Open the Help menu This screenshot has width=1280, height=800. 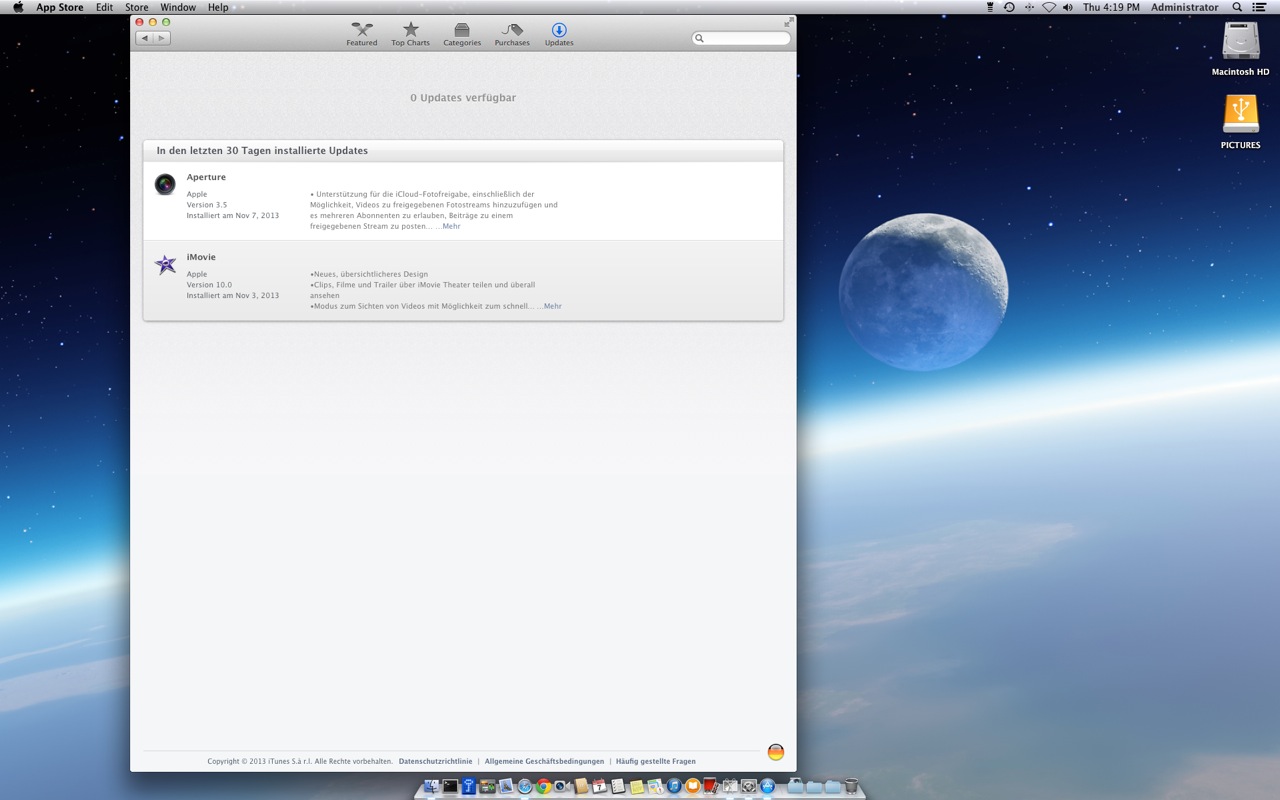[x=218, y=7]
